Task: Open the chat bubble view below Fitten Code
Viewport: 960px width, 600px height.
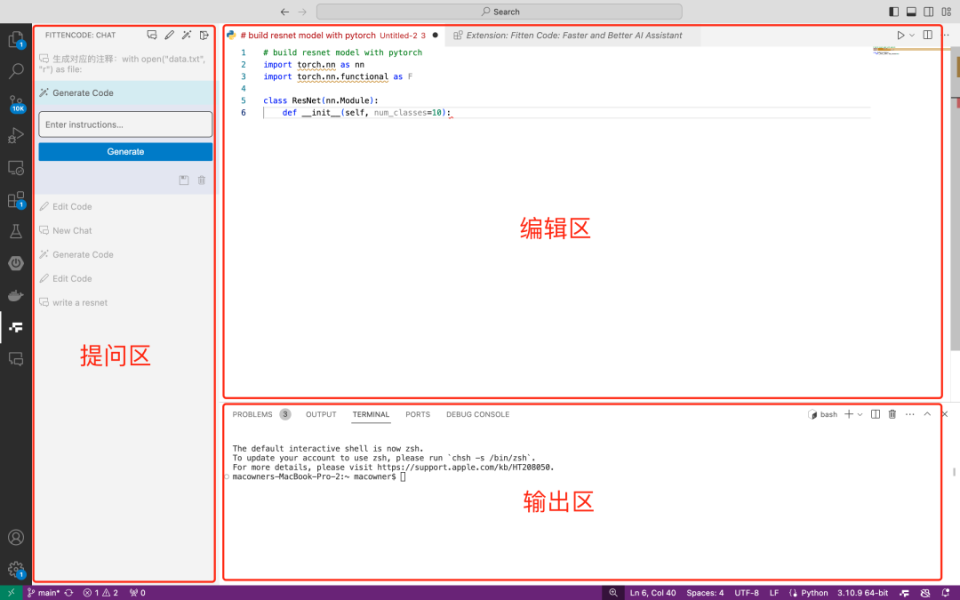Action: [16, 359]
